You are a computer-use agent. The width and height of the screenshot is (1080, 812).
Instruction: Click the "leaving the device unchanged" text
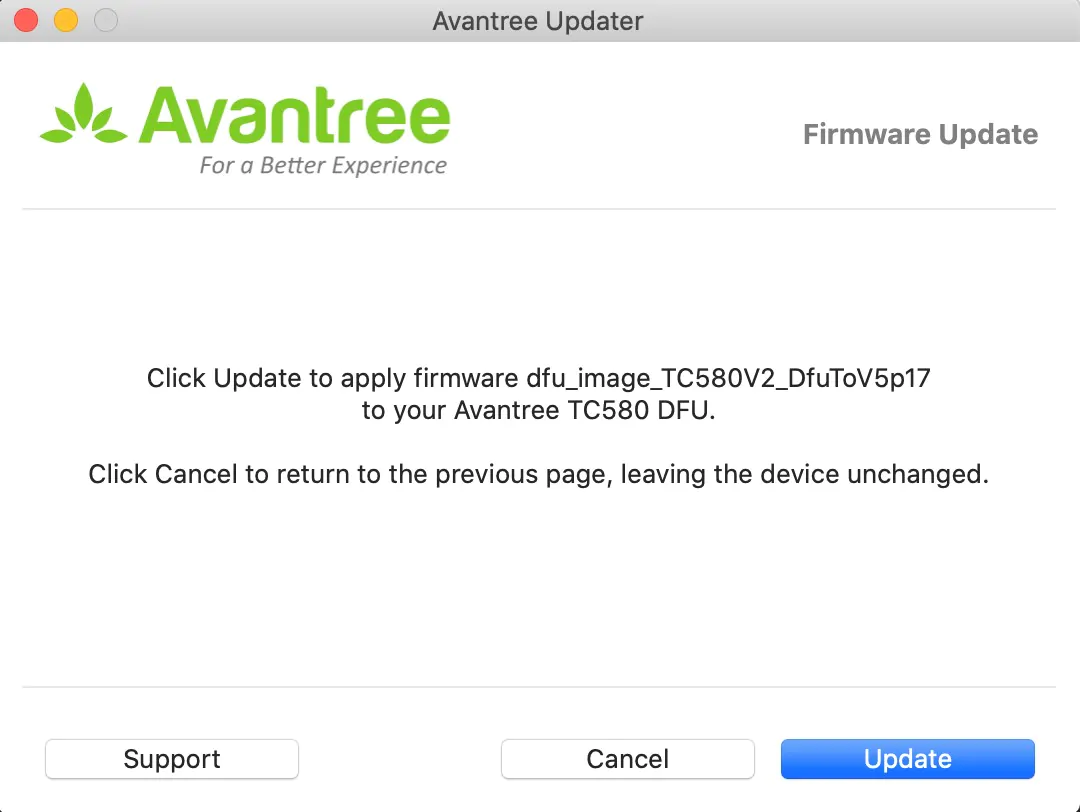(x=805, y=474)
